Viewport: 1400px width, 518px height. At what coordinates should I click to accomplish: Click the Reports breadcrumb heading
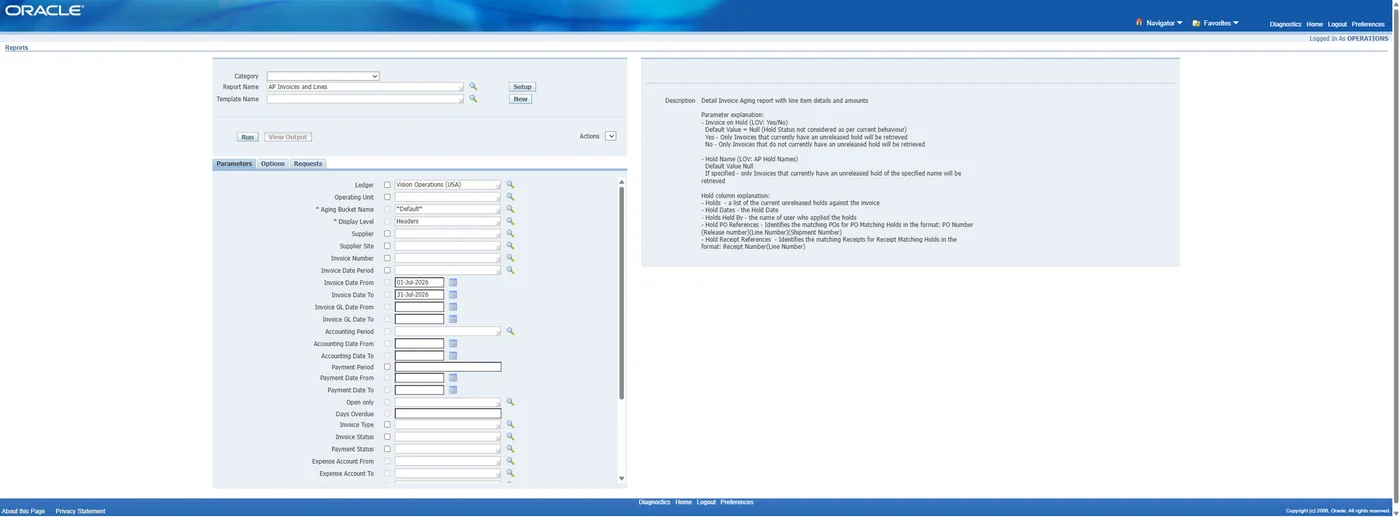coord(17,47)
